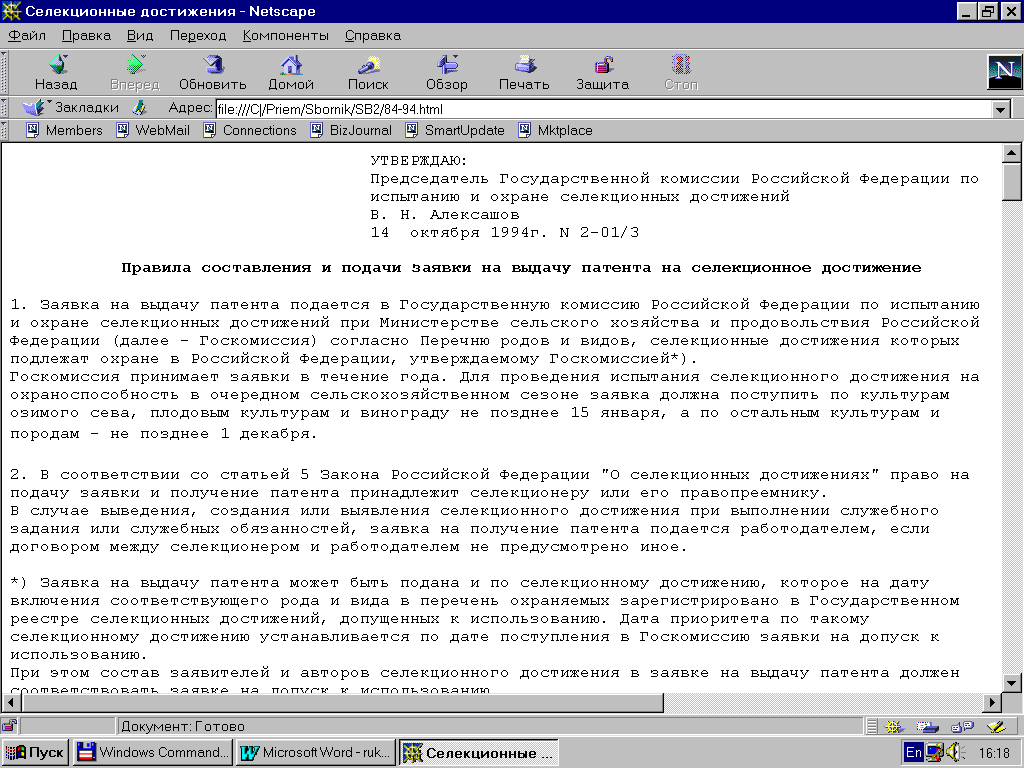Reload the page with Обновить
1024x768 pixels.
point(213,72)
